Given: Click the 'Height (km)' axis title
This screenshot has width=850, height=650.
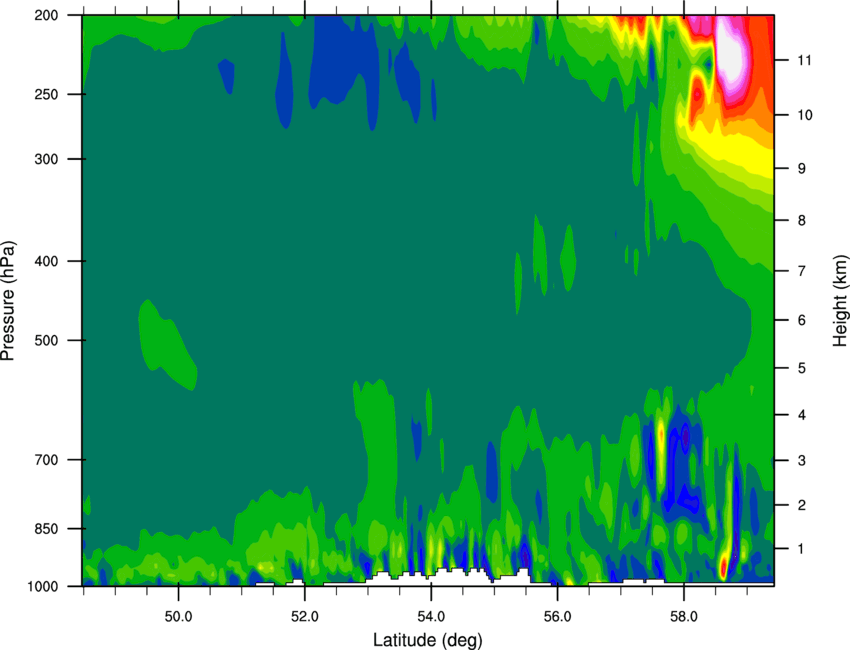Looking at the screenshot, I should click(x=840, y=300).
